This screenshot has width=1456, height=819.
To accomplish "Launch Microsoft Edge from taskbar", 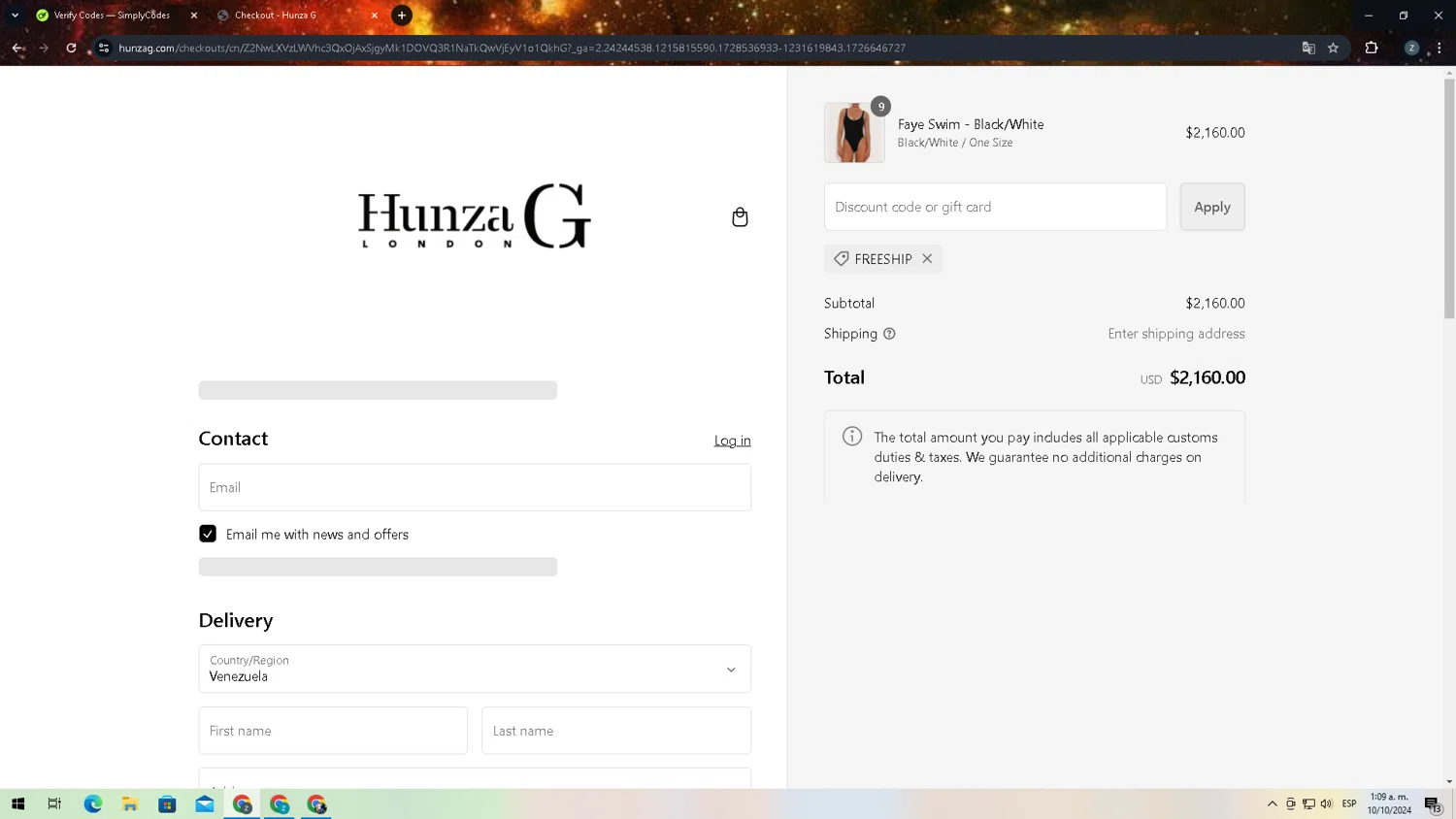I will click(93, 803).
